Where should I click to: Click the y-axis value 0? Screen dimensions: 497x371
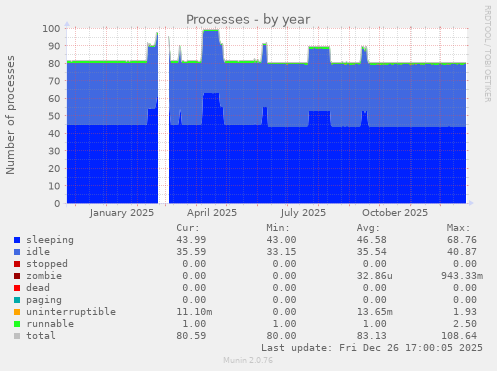point(58,203)
